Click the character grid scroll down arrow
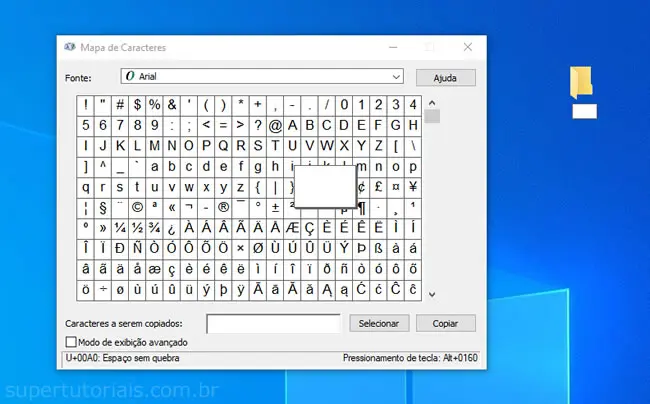The width and height of the screenshot is (650, 404). pyautogui.click(x=432, y=294)
